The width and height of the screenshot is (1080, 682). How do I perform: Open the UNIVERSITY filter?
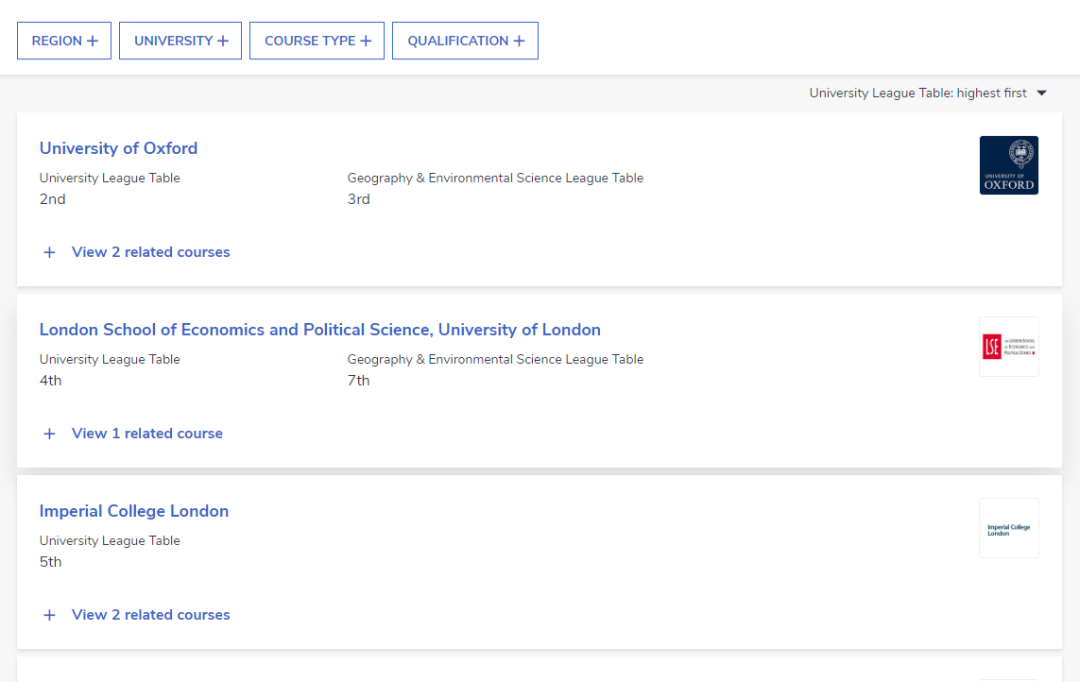pyautogui.click(x=180, y=41)
